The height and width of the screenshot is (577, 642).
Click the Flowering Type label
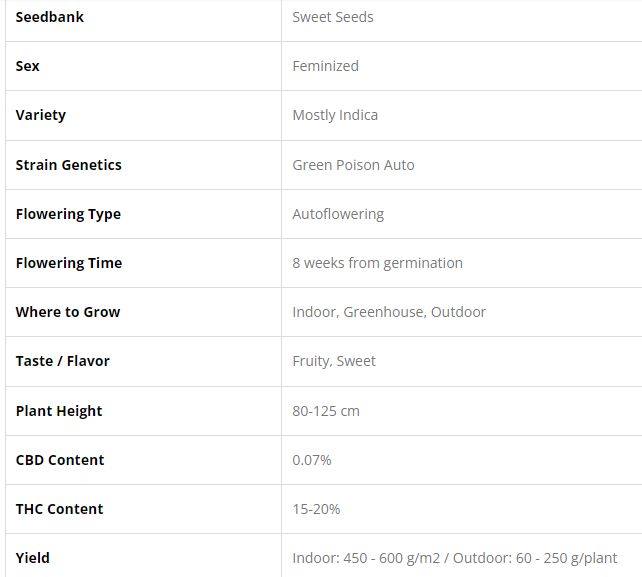point(68,214)
